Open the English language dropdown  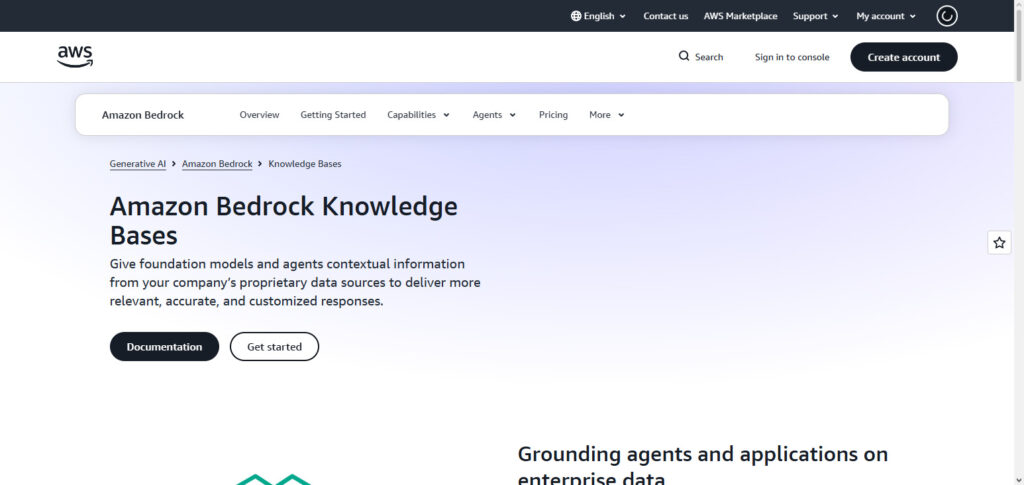(x=598, y=16)
